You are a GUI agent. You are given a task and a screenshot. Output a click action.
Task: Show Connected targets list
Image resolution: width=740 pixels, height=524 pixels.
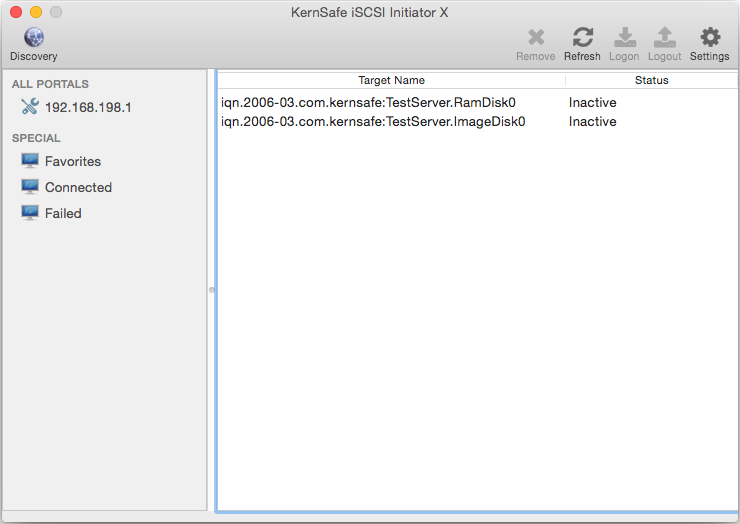(x=78, y=187)
